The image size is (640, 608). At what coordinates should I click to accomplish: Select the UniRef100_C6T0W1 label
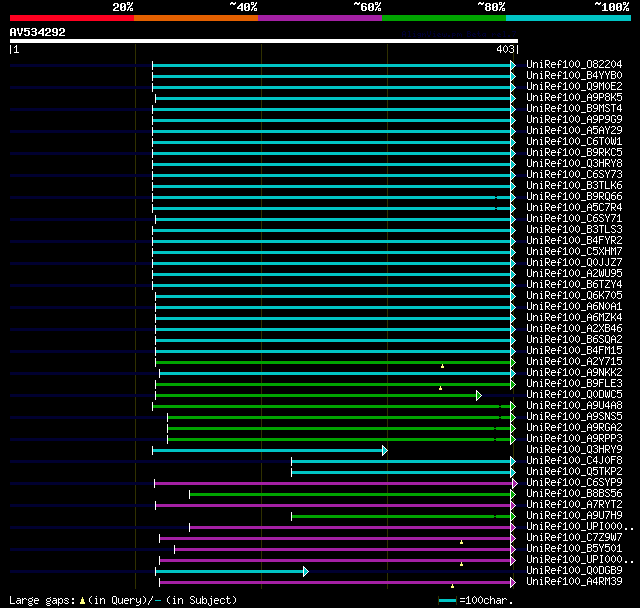574,142
